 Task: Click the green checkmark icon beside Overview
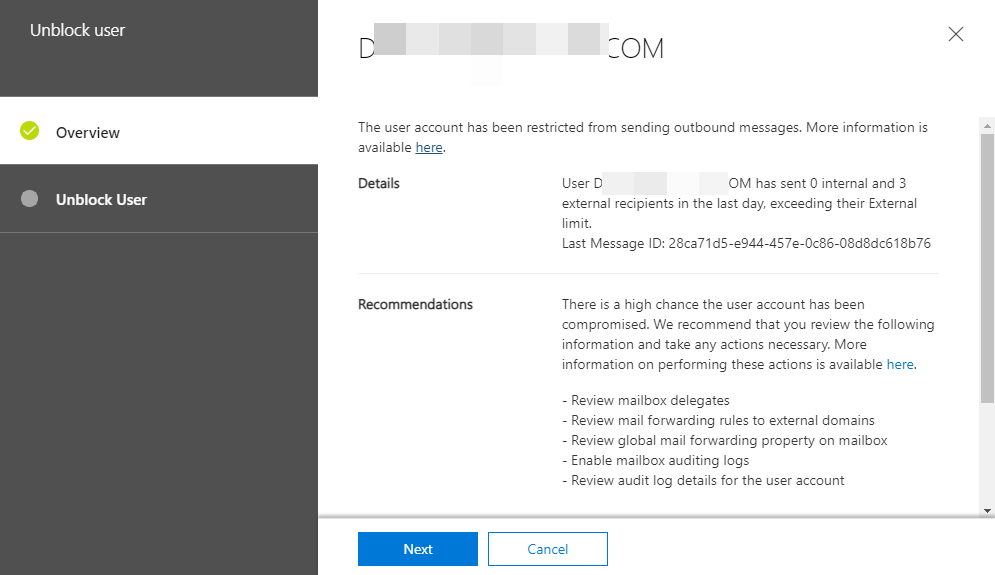click(30, 131)
